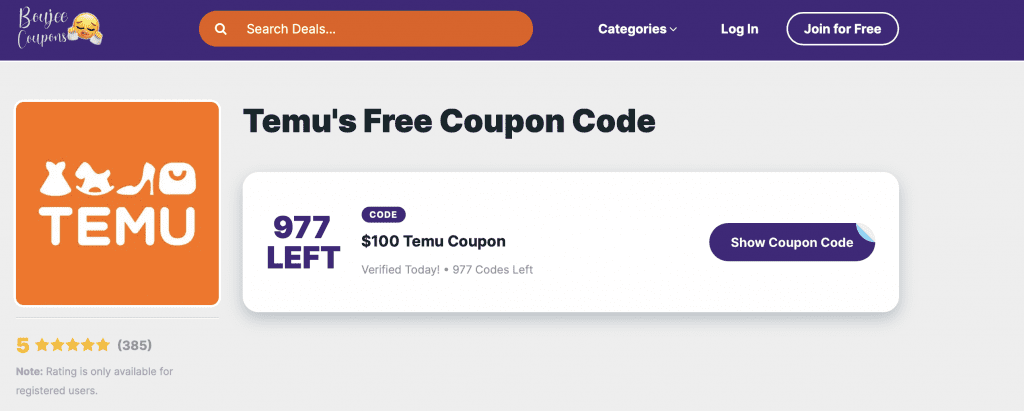Click Show Coupon Code button
The height and width of the screenshot is (411, 1024).
[792, 242]
